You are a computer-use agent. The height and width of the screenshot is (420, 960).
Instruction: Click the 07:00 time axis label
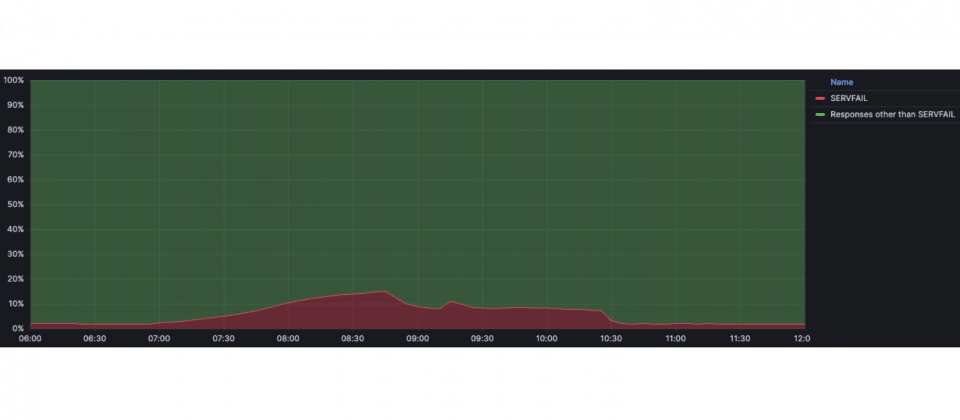(x=159, y=339)
